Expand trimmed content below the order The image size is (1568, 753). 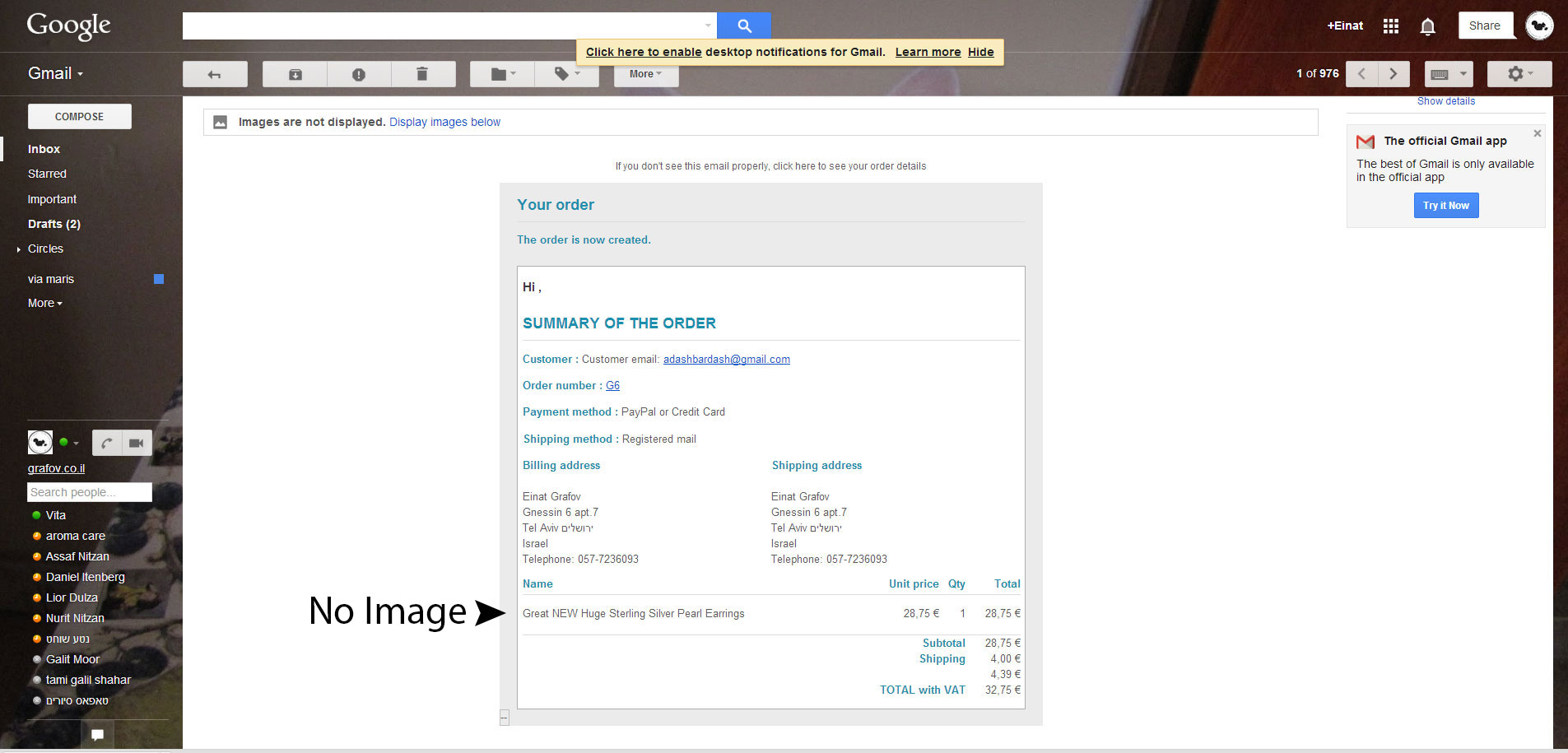(x=505, y=718)
